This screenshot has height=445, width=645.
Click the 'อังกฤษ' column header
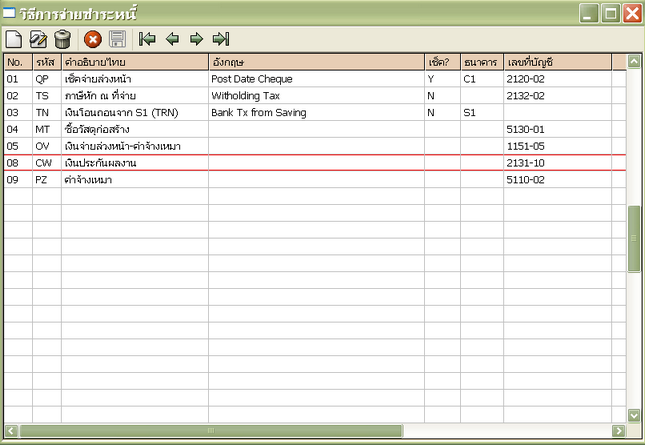click(315, 62)
